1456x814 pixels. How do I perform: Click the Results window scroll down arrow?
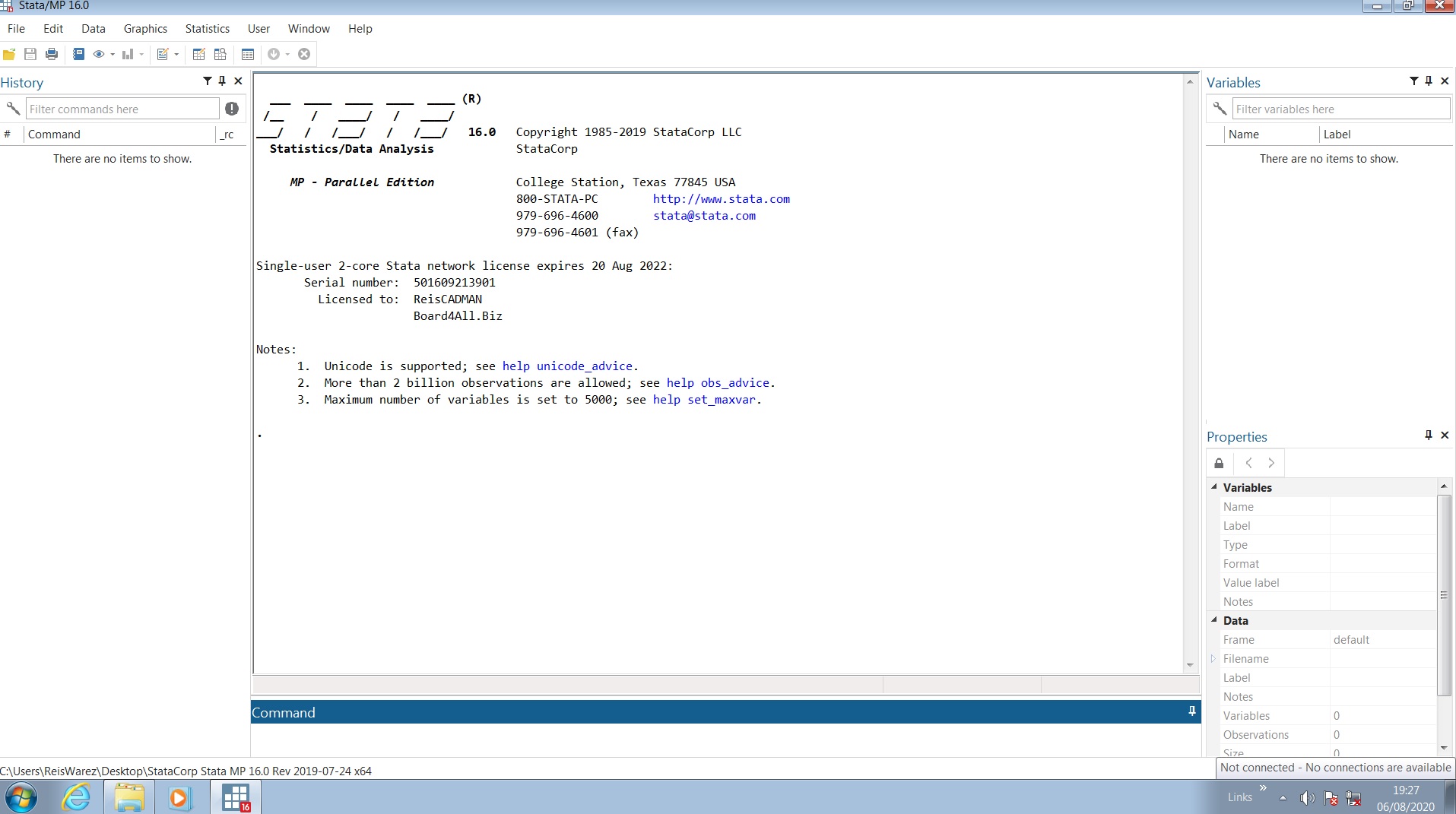pyautogui.click(x=1190, y=665)
